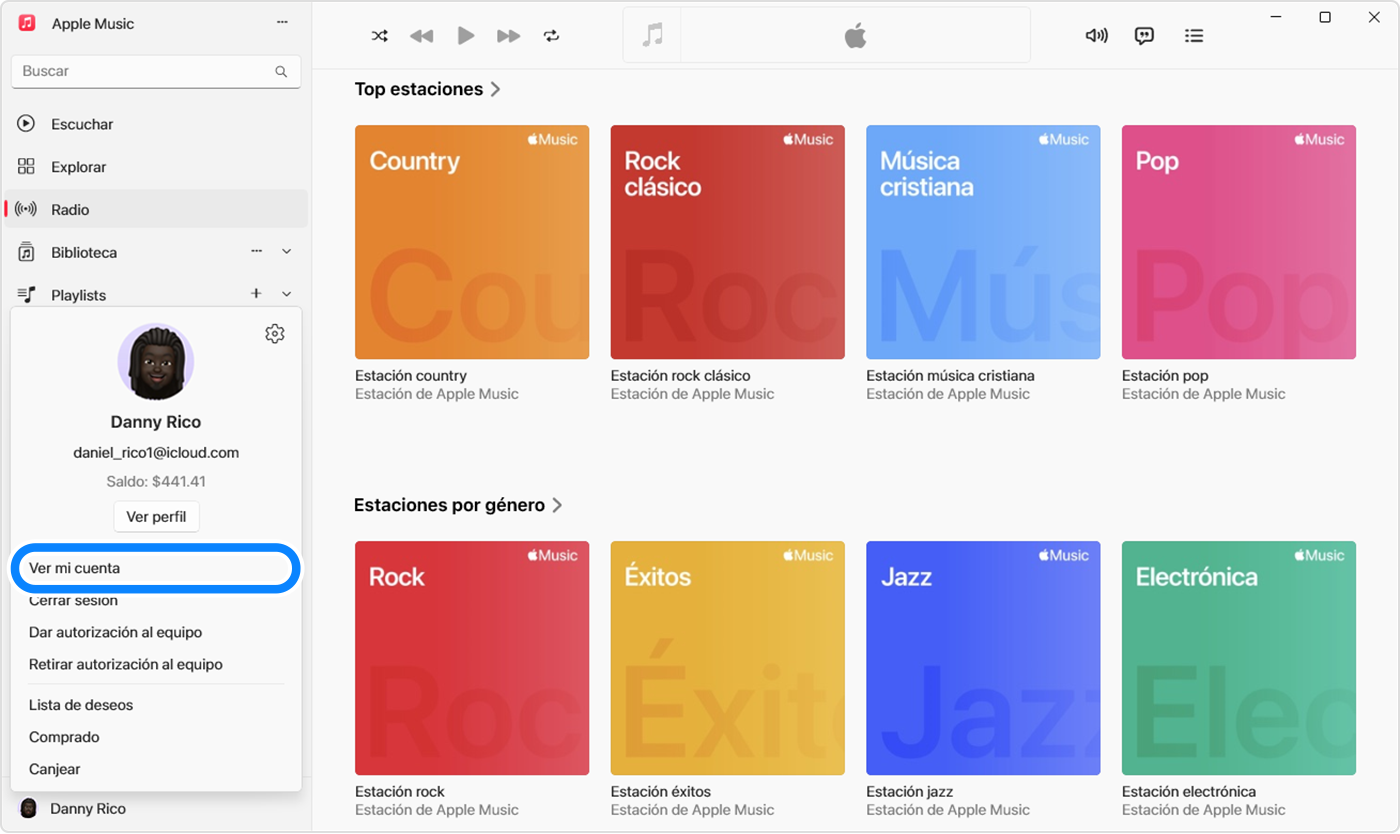1400x834 pixels.
Task: Click the Estación pop label
Action: pos(1165,376)
